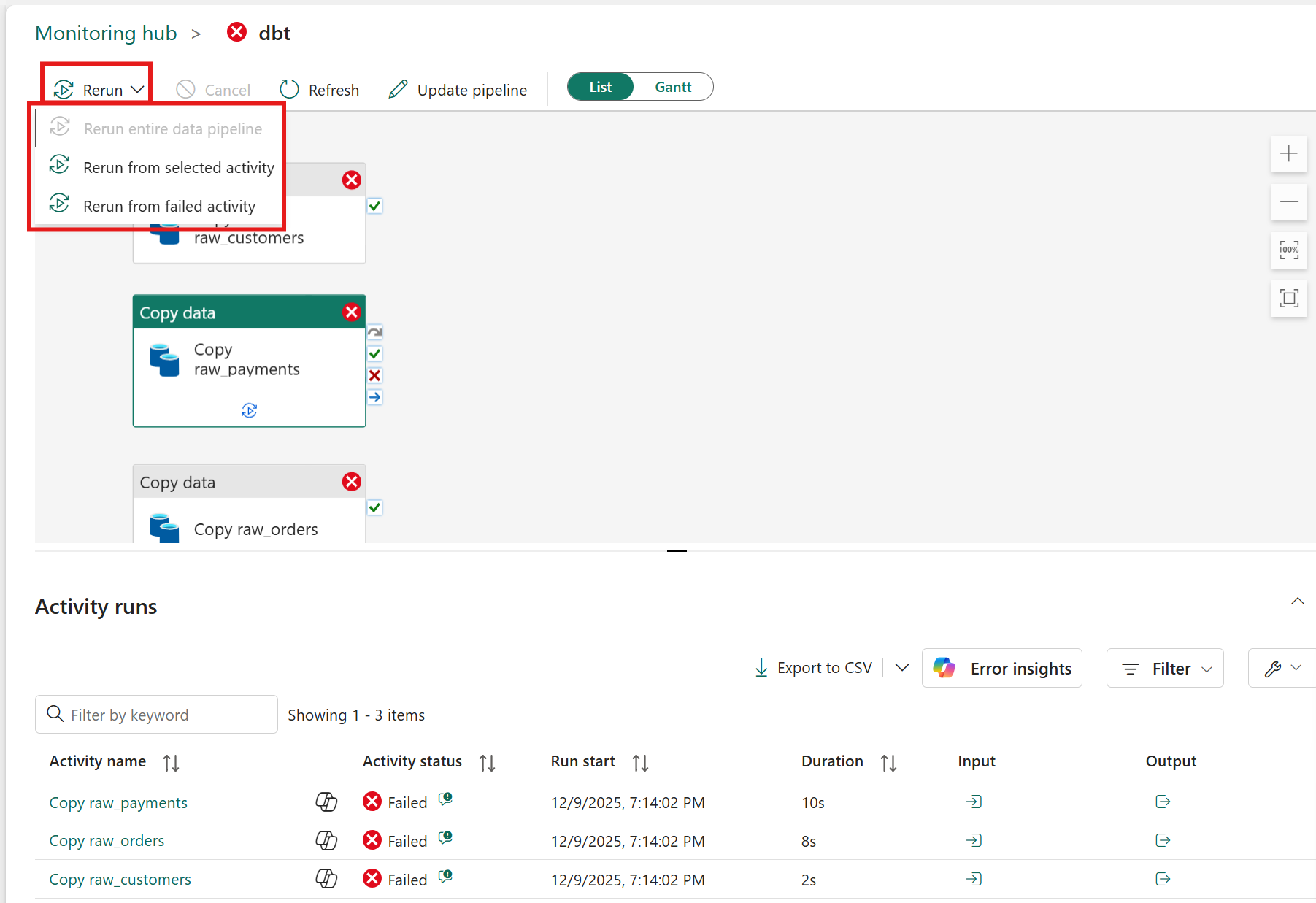Toggle the blue output arrow beside Copy raw_payments
The height and width of the screenshot is (903, 1316).
coord(374,397)
